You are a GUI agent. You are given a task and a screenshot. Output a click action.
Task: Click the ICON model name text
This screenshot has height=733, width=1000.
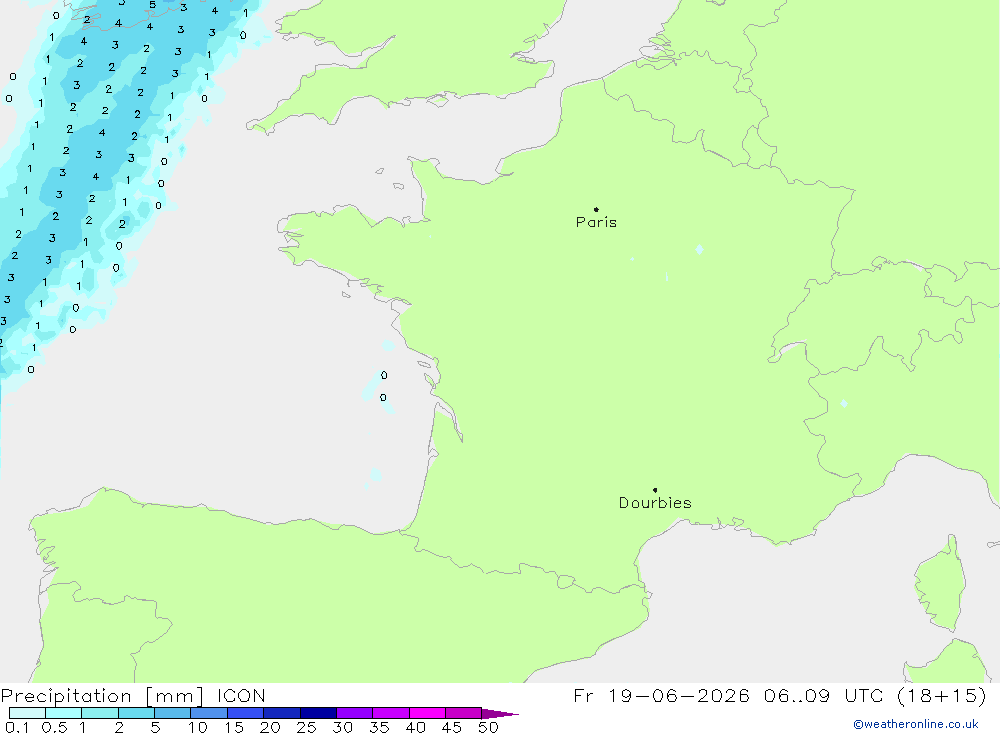(x=241, y=695)
